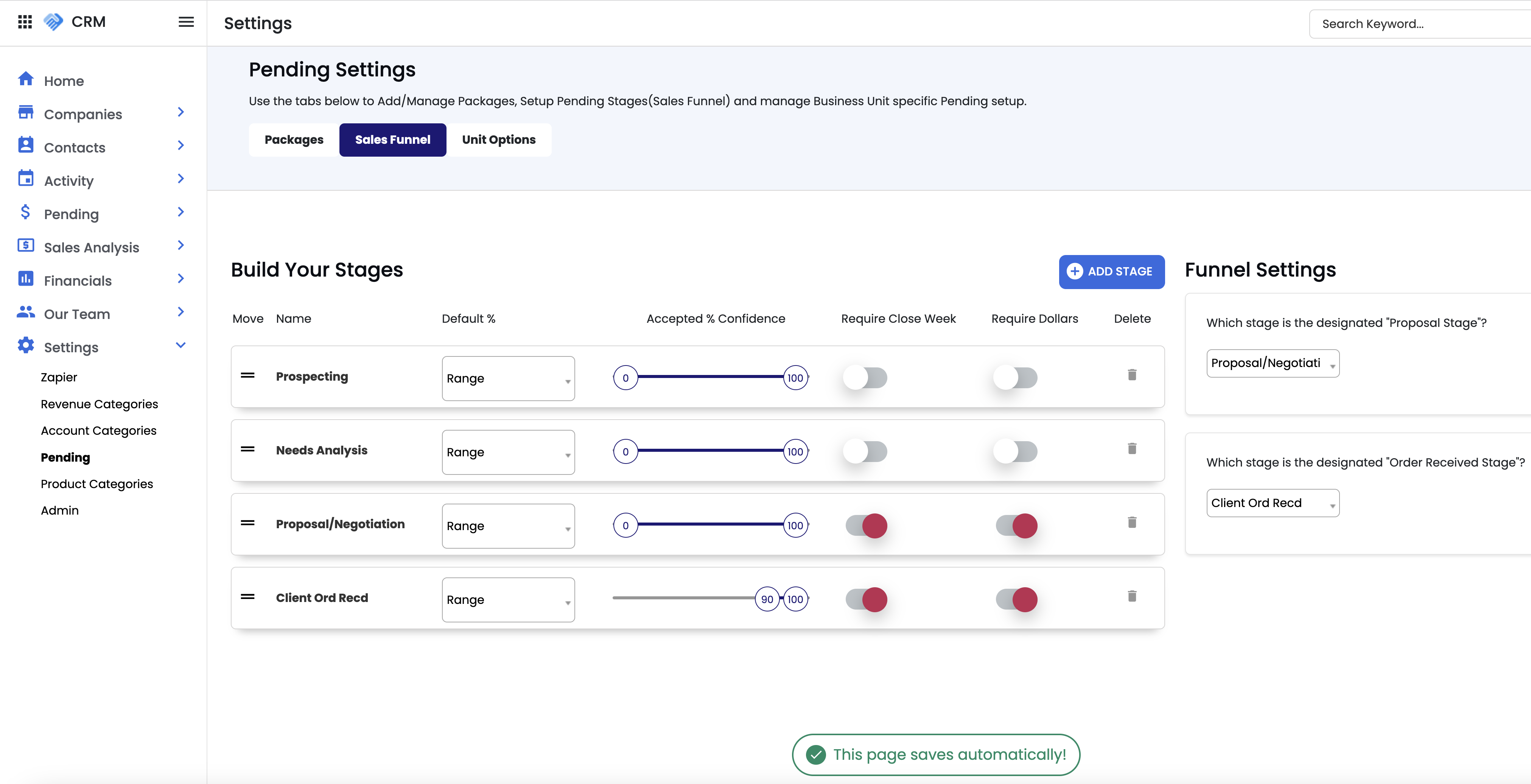Image resolution: width=1531 pixels, height=784 pixels.
Task: Click Prospecting slider's 100 upper handle
Action: (795, 378)
